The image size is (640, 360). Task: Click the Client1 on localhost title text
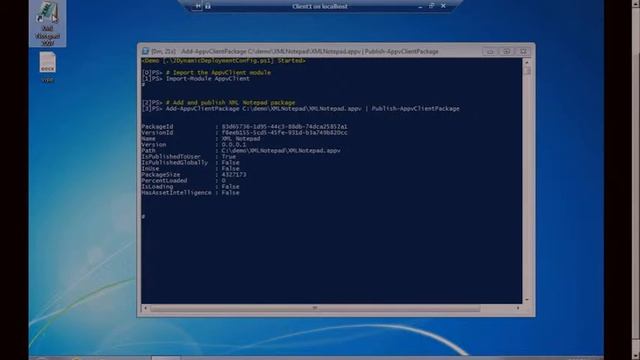(x=320, y=6)
